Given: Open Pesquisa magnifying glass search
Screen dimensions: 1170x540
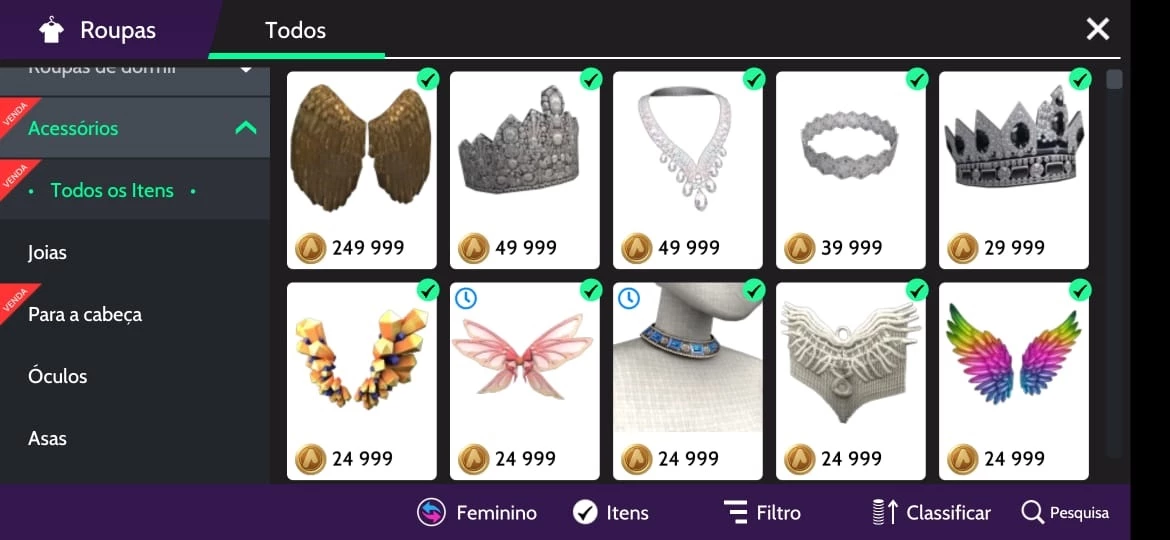Looking at the screenshot, I should coord(1033,512).
